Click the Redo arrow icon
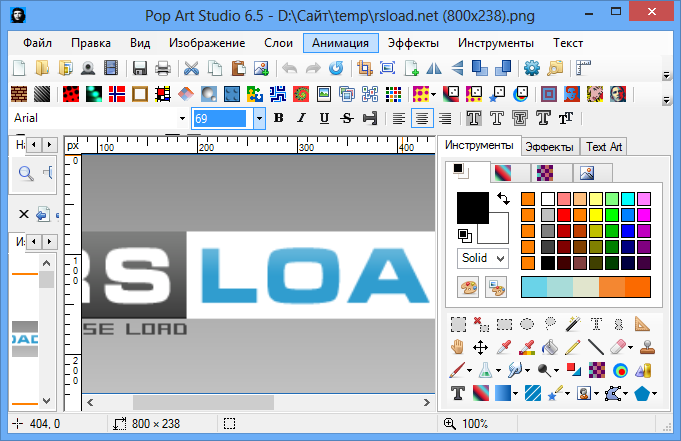 (313, 68)
